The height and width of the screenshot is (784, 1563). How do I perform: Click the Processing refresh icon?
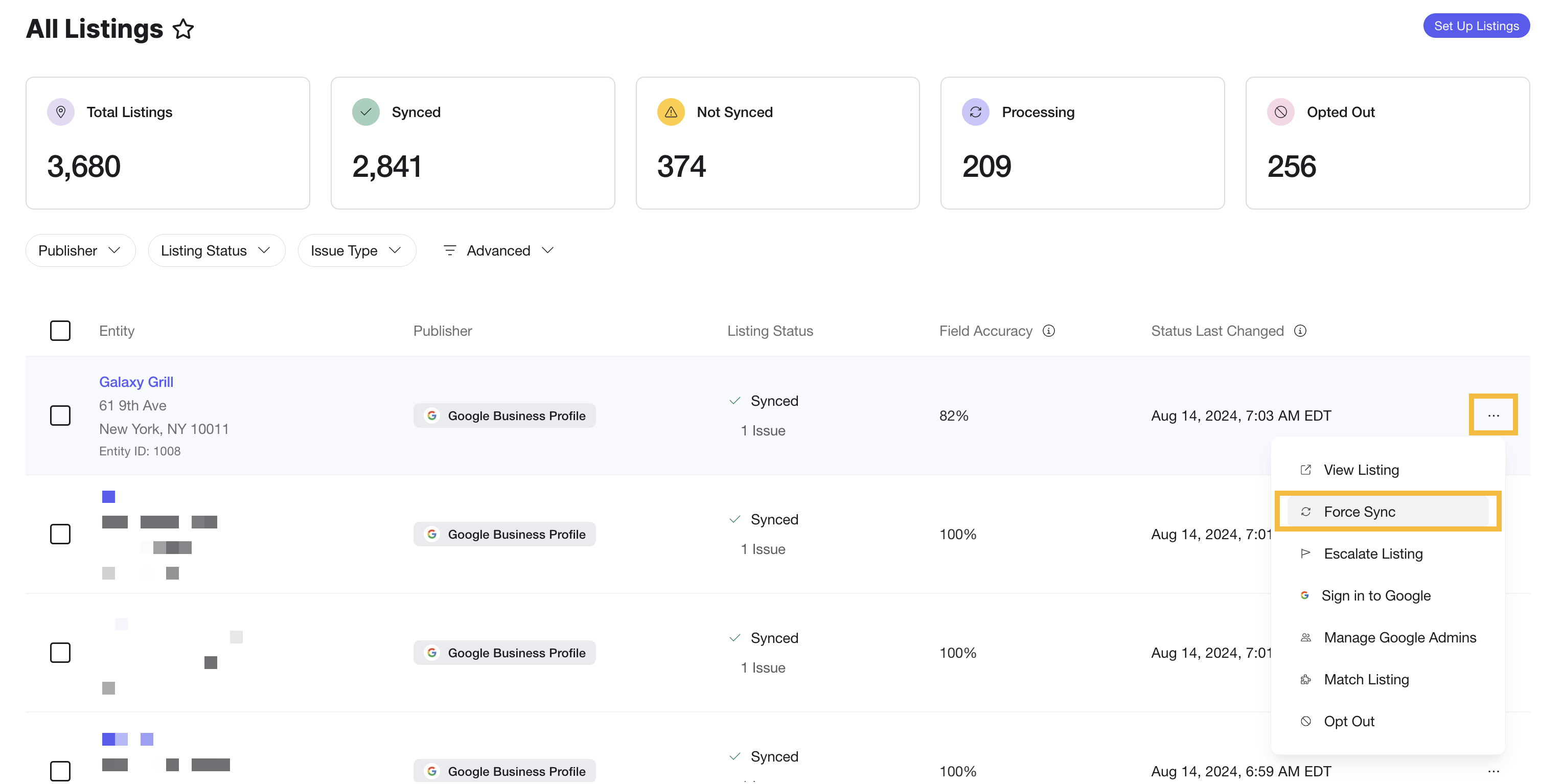pos(975,110)
